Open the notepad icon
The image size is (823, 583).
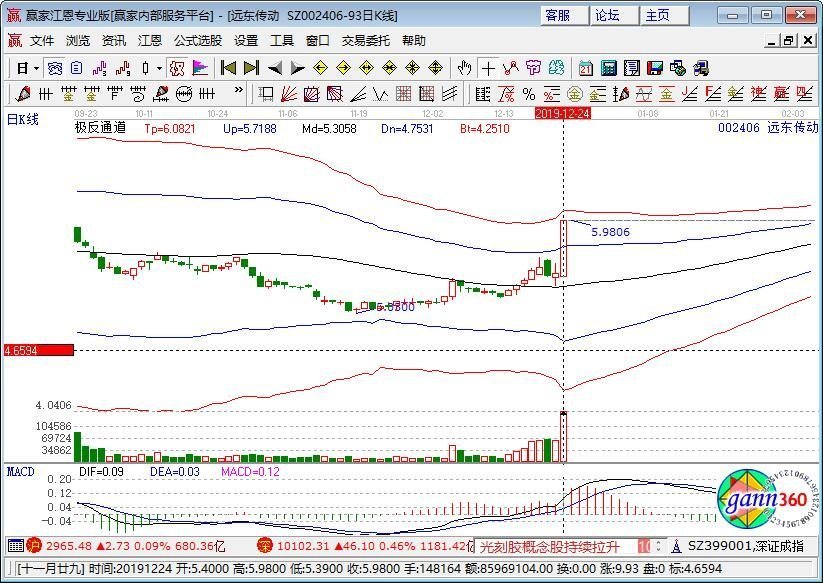pos(631,68)
